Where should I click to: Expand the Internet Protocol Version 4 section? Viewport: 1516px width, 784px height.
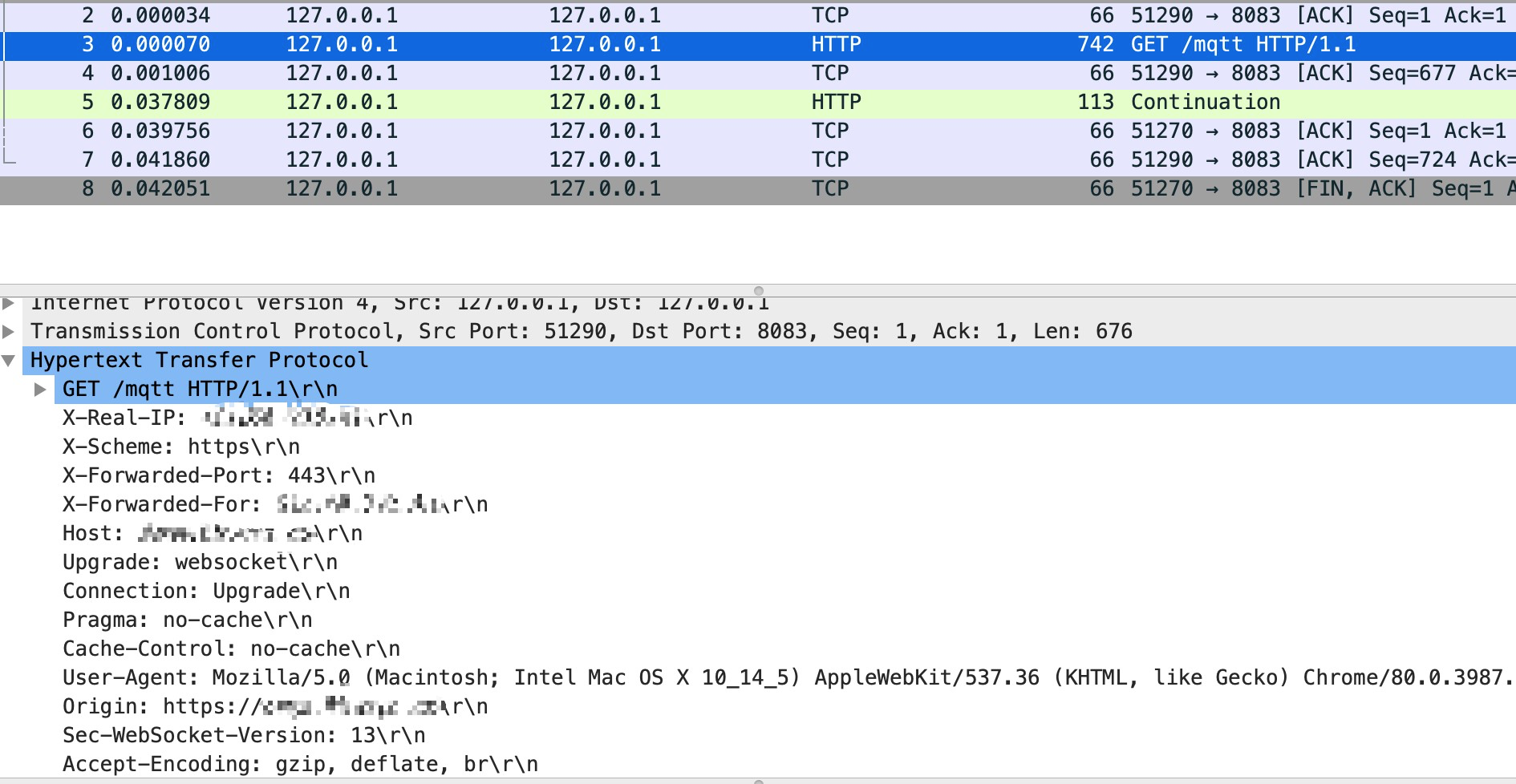9,303
